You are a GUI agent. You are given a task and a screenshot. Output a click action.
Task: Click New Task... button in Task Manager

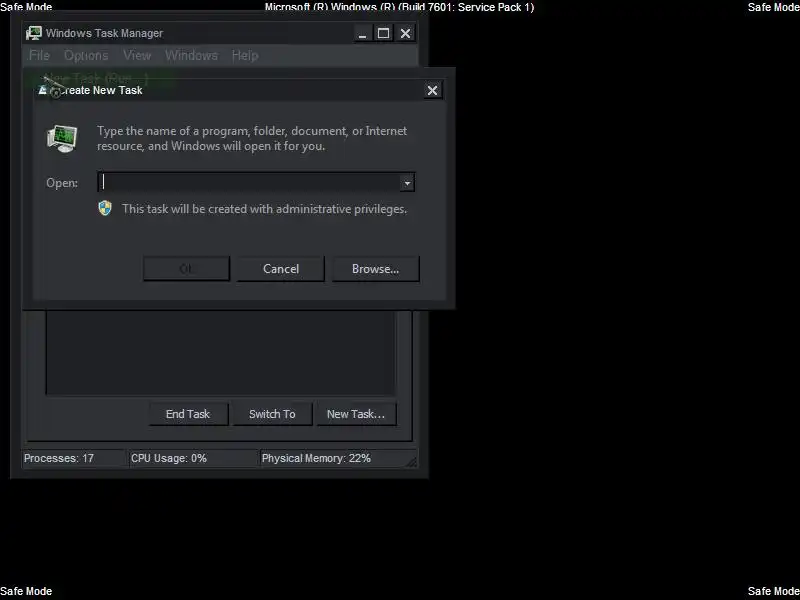pos(356,414)
